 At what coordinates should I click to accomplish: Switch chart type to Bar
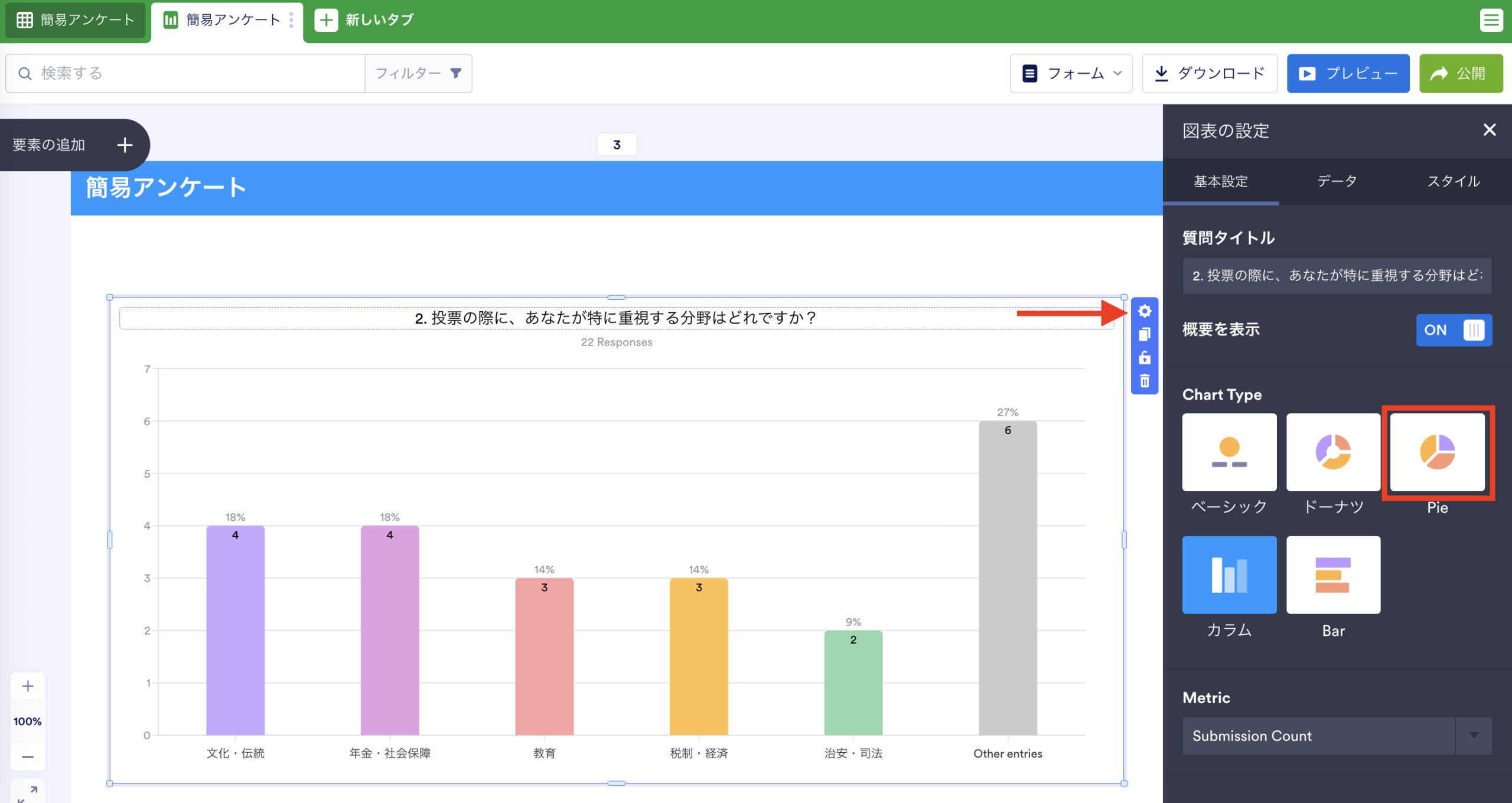tap(1333, 574)
